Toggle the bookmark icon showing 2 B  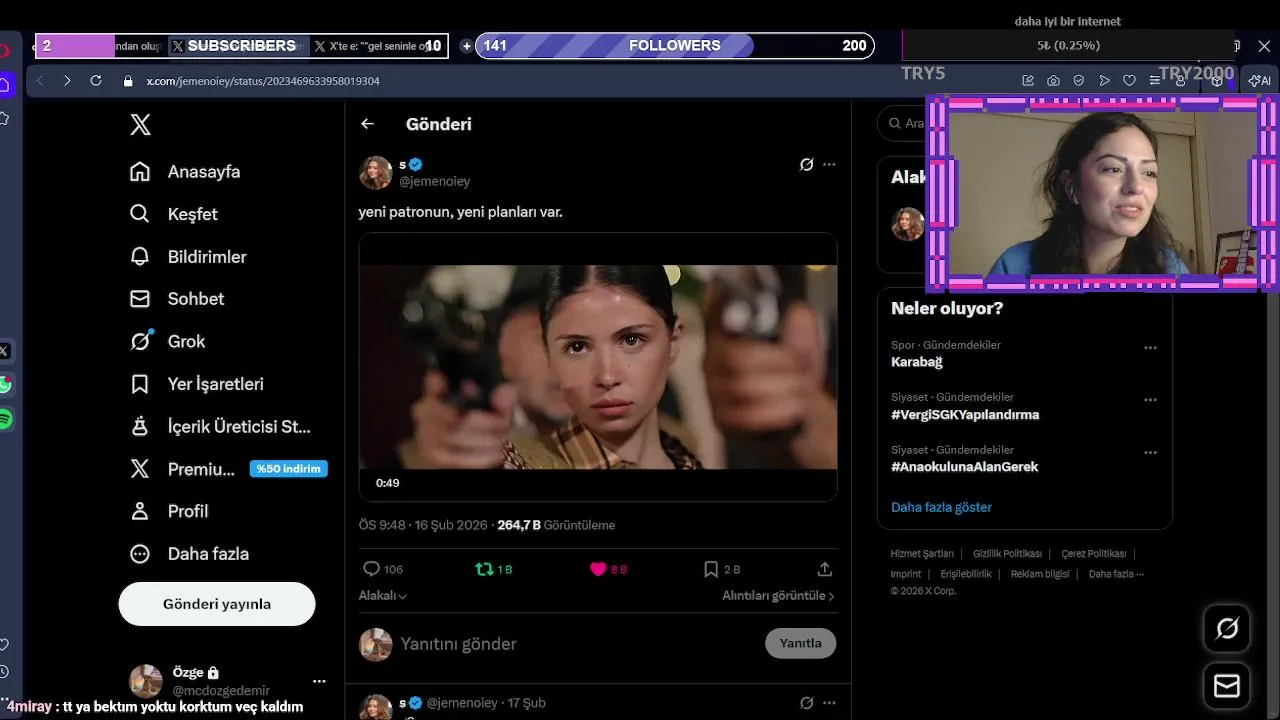711,569
